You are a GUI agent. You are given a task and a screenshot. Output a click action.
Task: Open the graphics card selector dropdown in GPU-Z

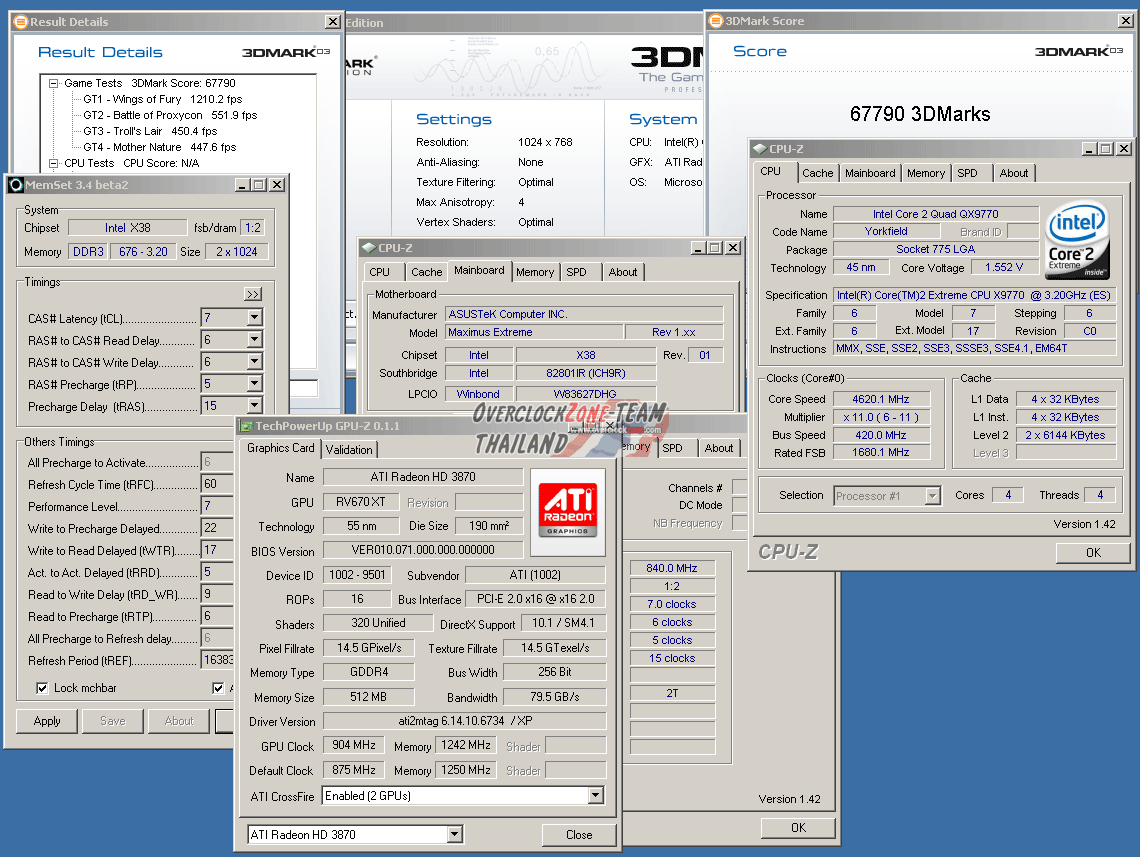(x=454, y=834)
